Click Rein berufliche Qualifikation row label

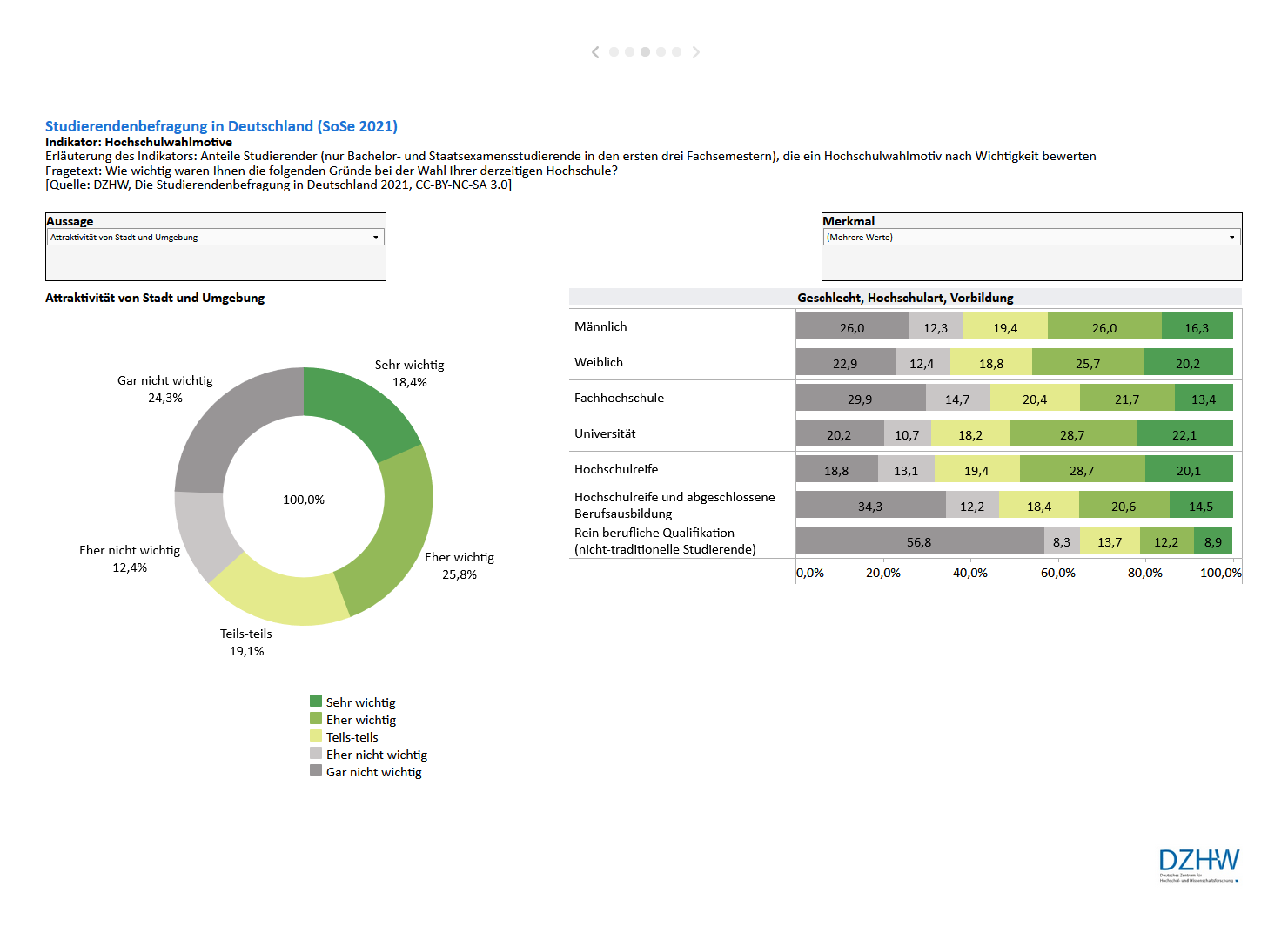point(665,540)
